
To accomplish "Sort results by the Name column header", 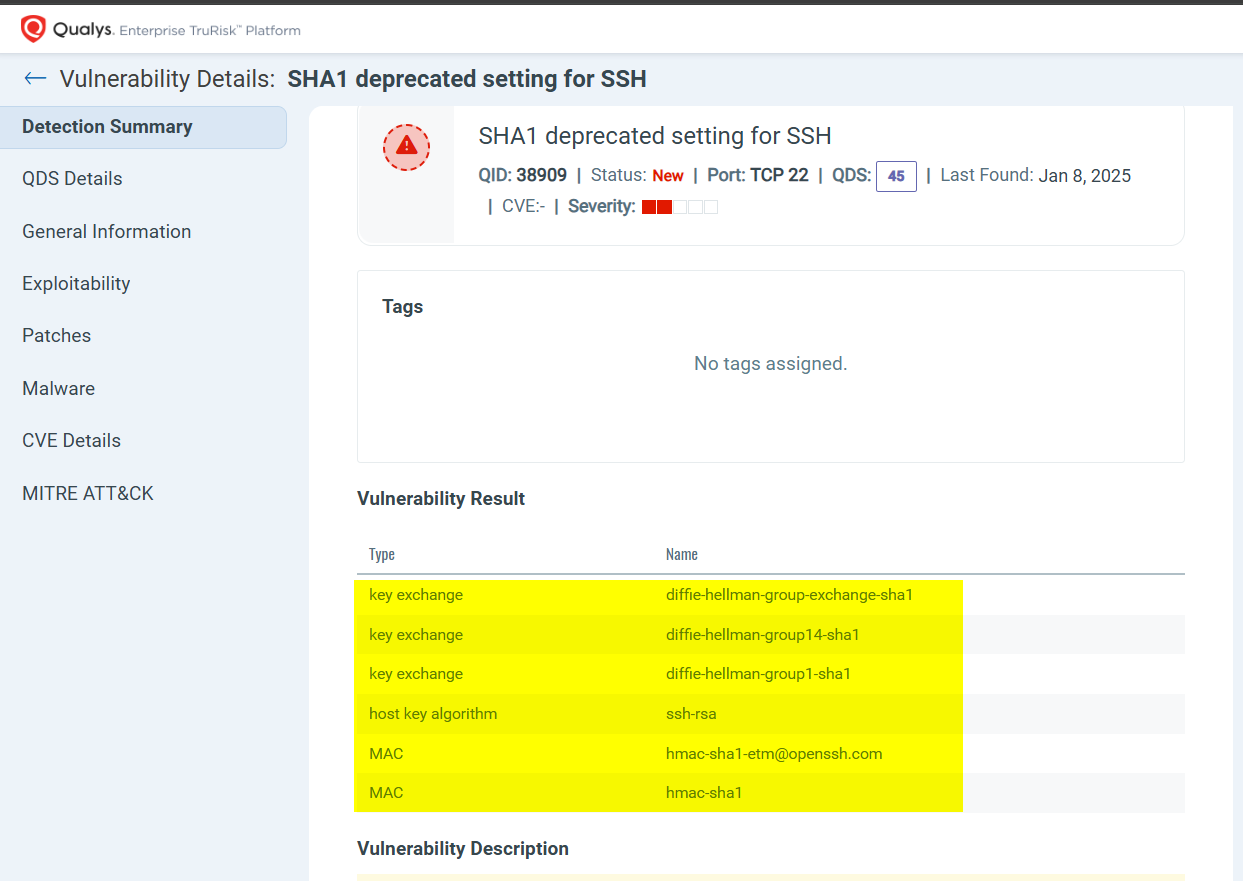I will [x=681, y=554].
